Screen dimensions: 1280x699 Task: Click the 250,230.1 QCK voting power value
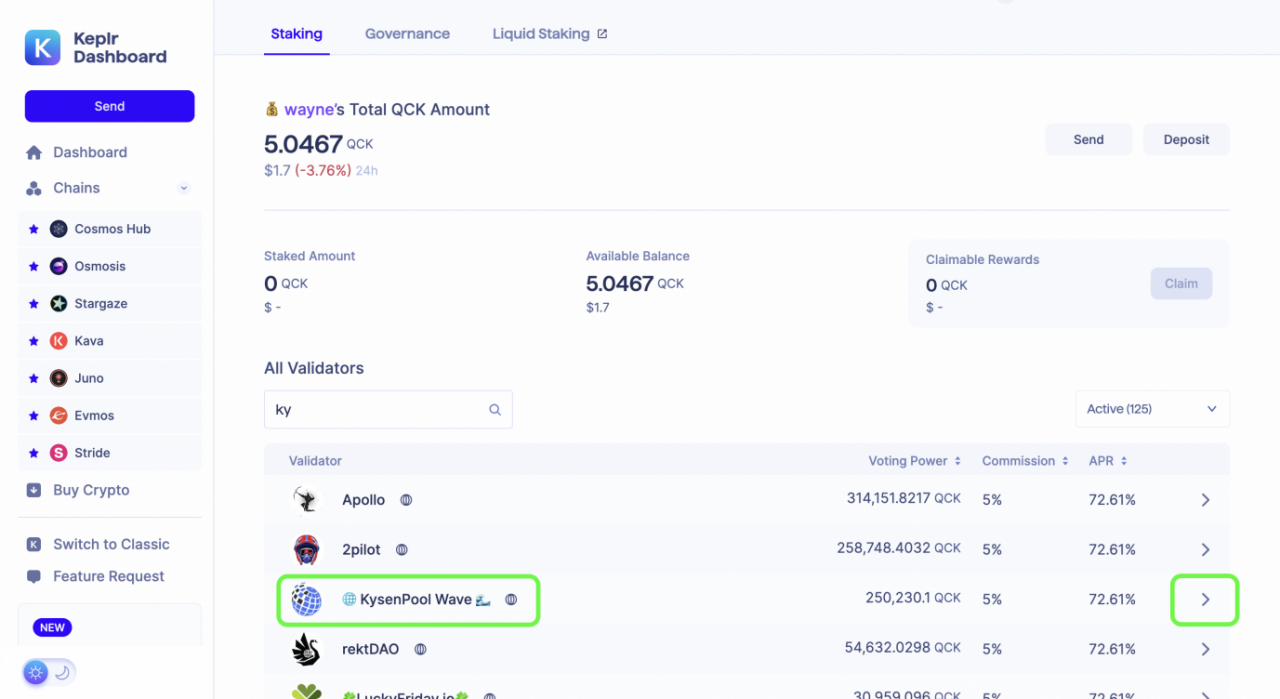pos(913,599)
